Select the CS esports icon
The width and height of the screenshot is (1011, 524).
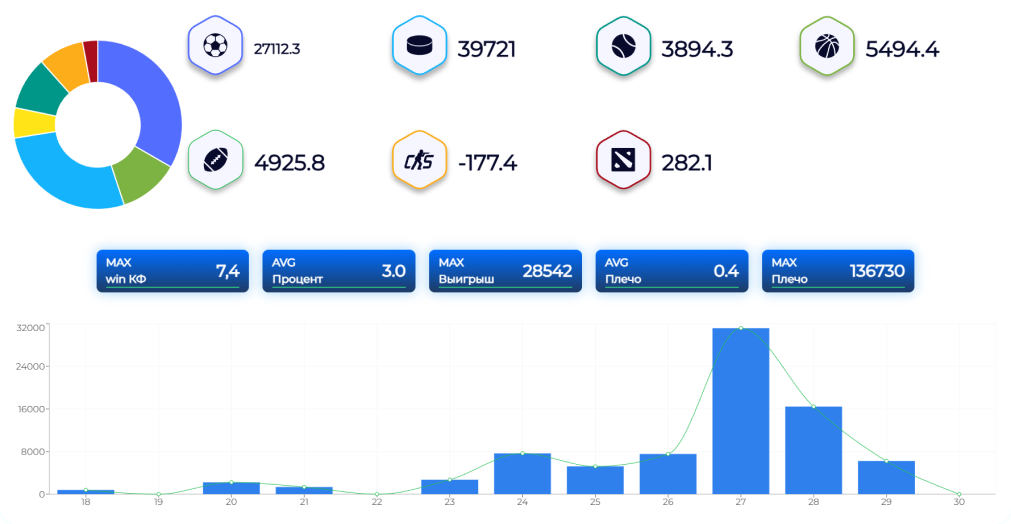tap(420, 160)
